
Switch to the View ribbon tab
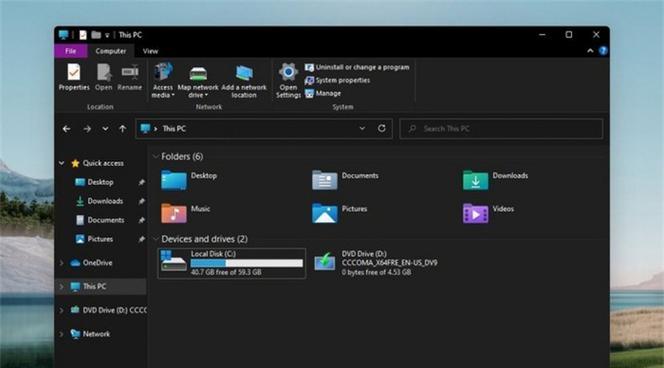point(150,51)
